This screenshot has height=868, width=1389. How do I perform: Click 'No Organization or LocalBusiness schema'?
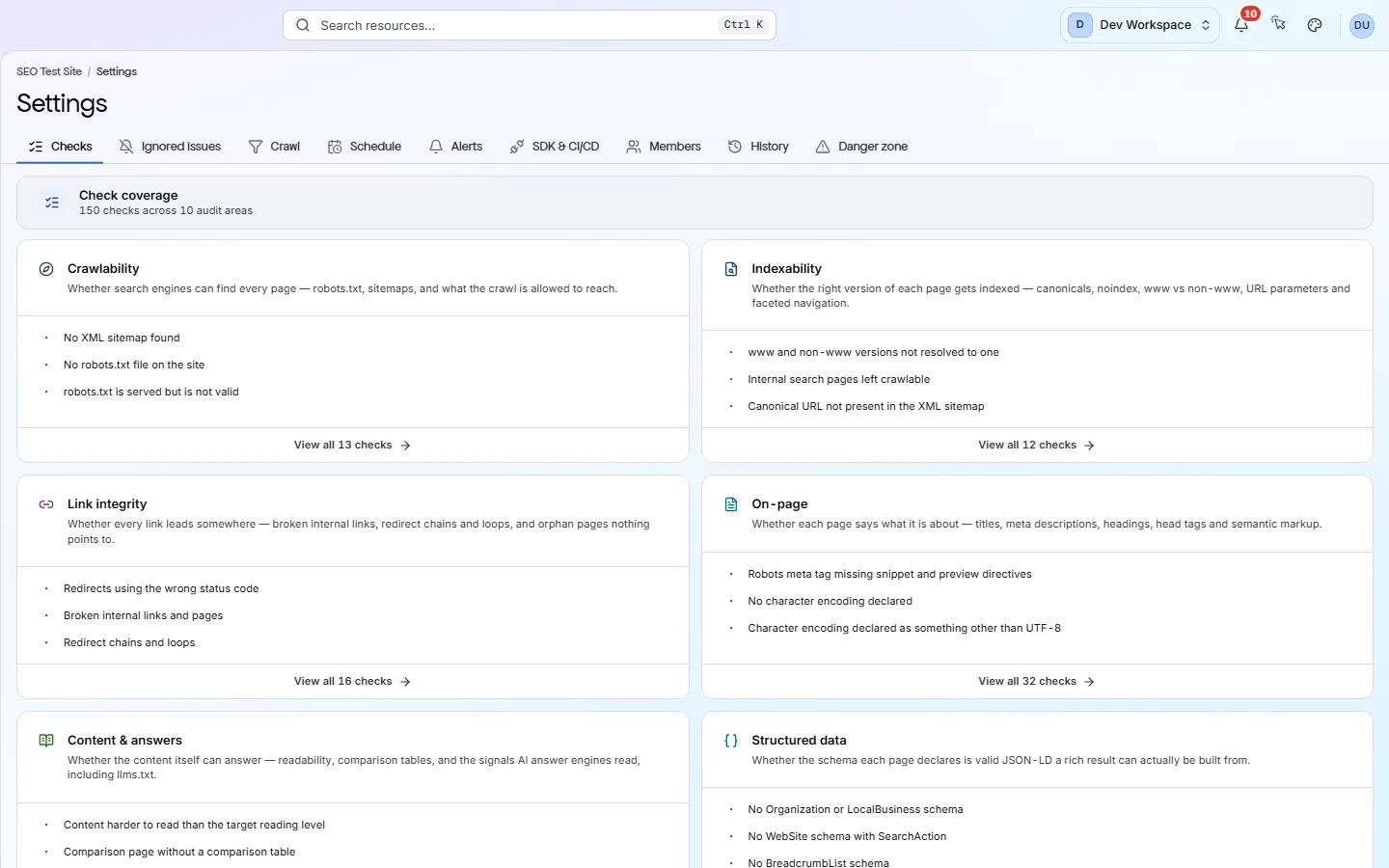(856, 809)
